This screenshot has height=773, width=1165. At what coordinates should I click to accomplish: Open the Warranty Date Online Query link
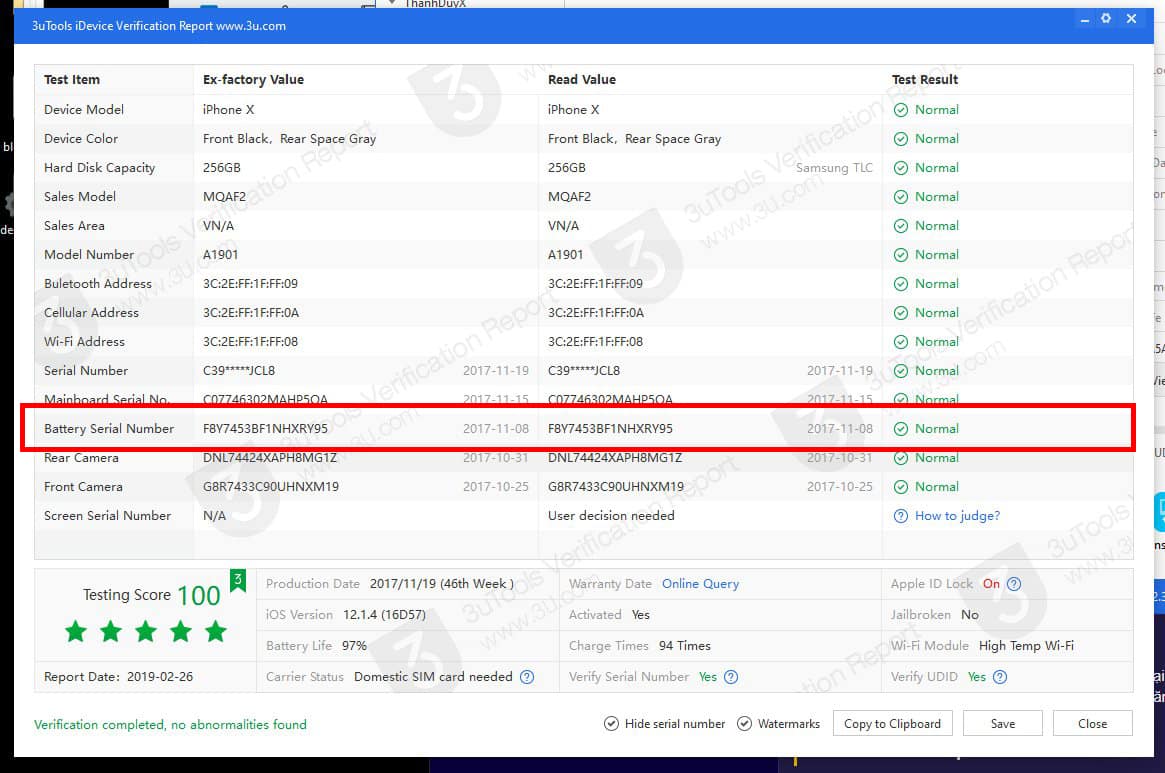pos(700,584)
